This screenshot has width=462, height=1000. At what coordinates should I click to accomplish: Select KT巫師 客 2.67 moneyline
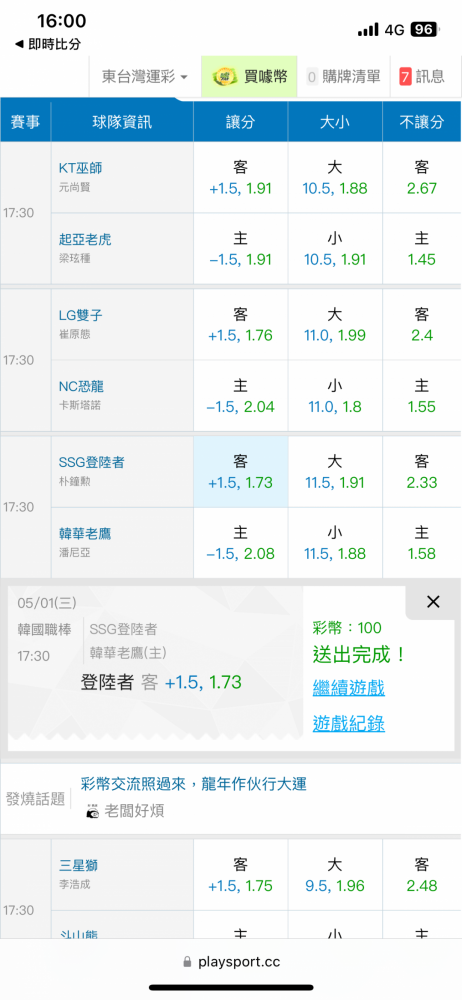pyautogui.click(x=422, y=178)
